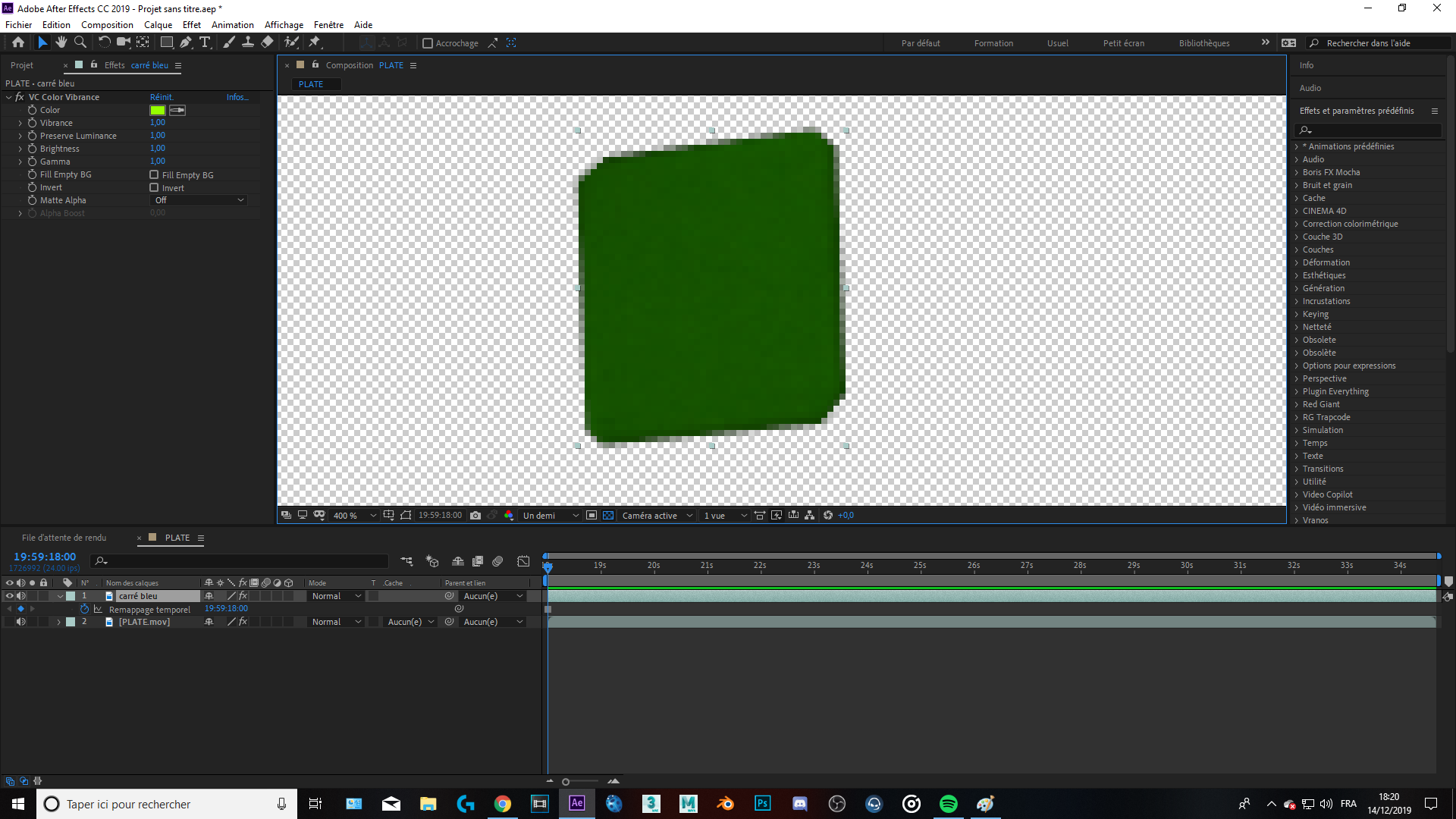Select the Type text tool

205,42
